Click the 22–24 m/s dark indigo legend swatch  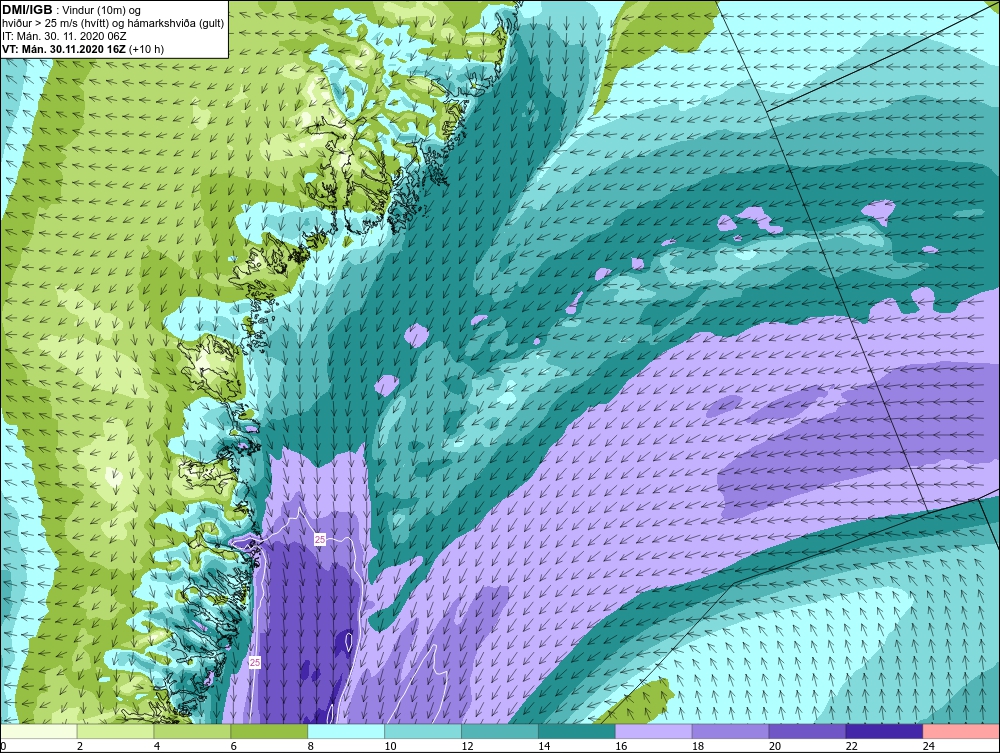(884, 731)
